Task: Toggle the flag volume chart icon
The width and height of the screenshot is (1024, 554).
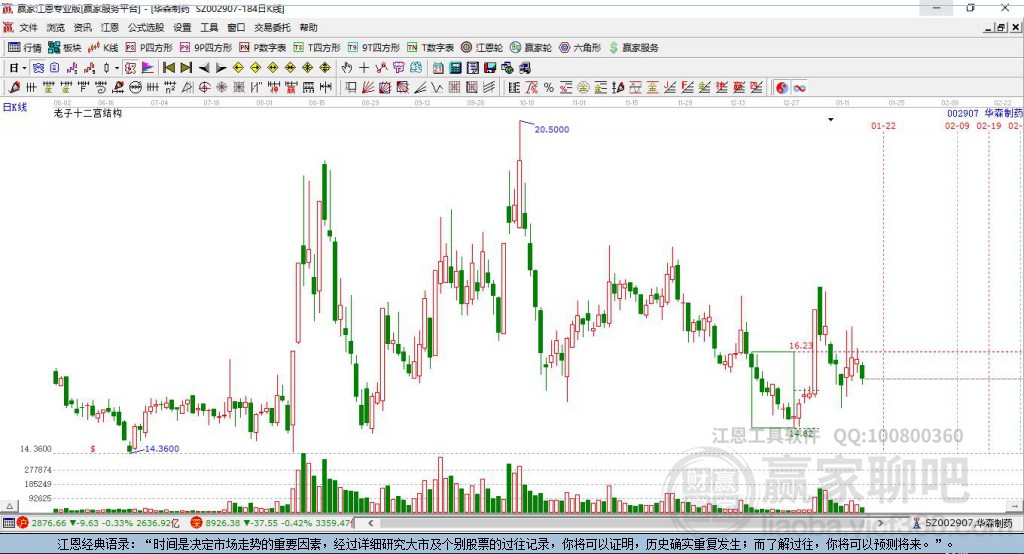Action: tap(148, 68)
